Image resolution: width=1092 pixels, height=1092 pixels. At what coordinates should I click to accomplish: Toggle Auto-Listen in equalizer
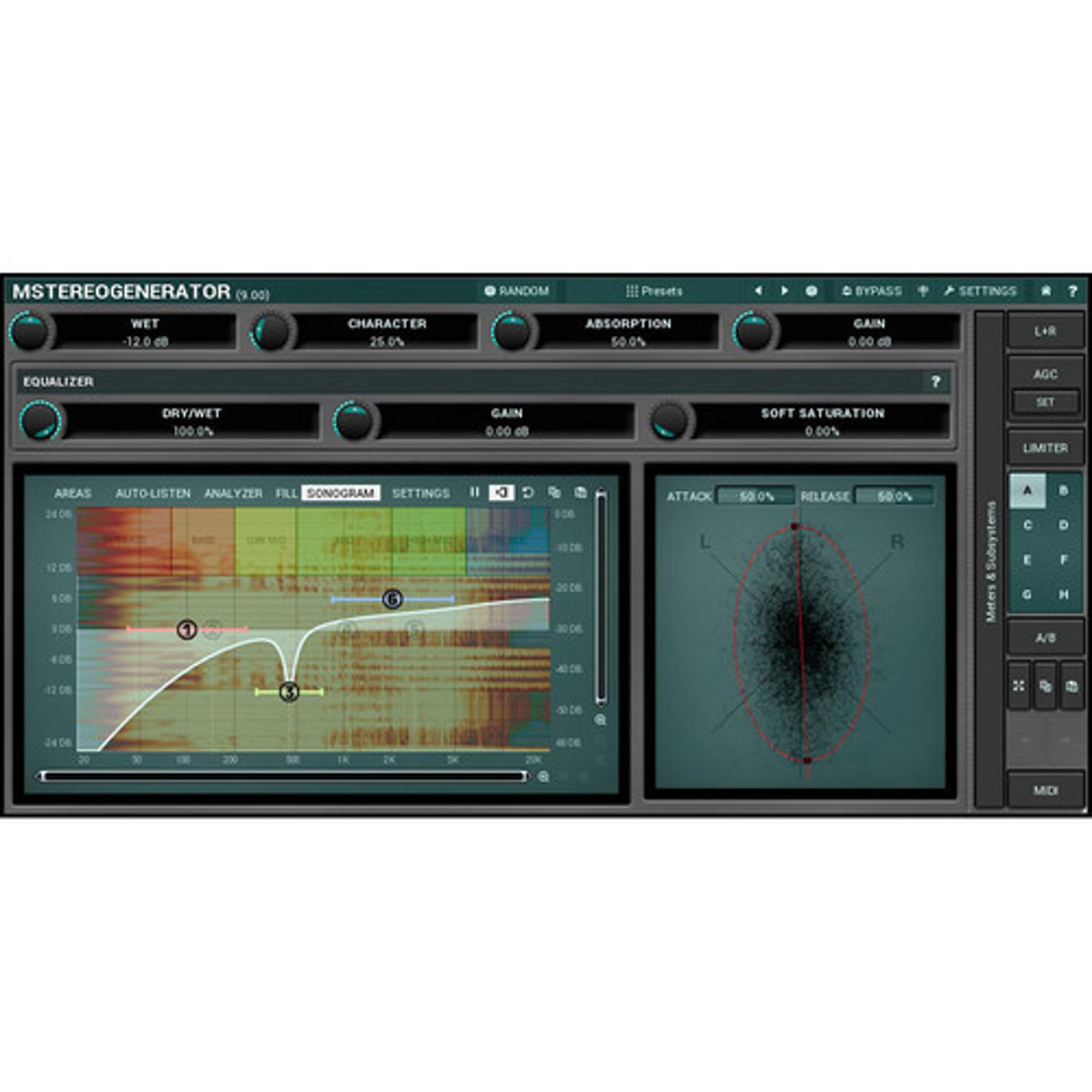click(x=153, y=493)
